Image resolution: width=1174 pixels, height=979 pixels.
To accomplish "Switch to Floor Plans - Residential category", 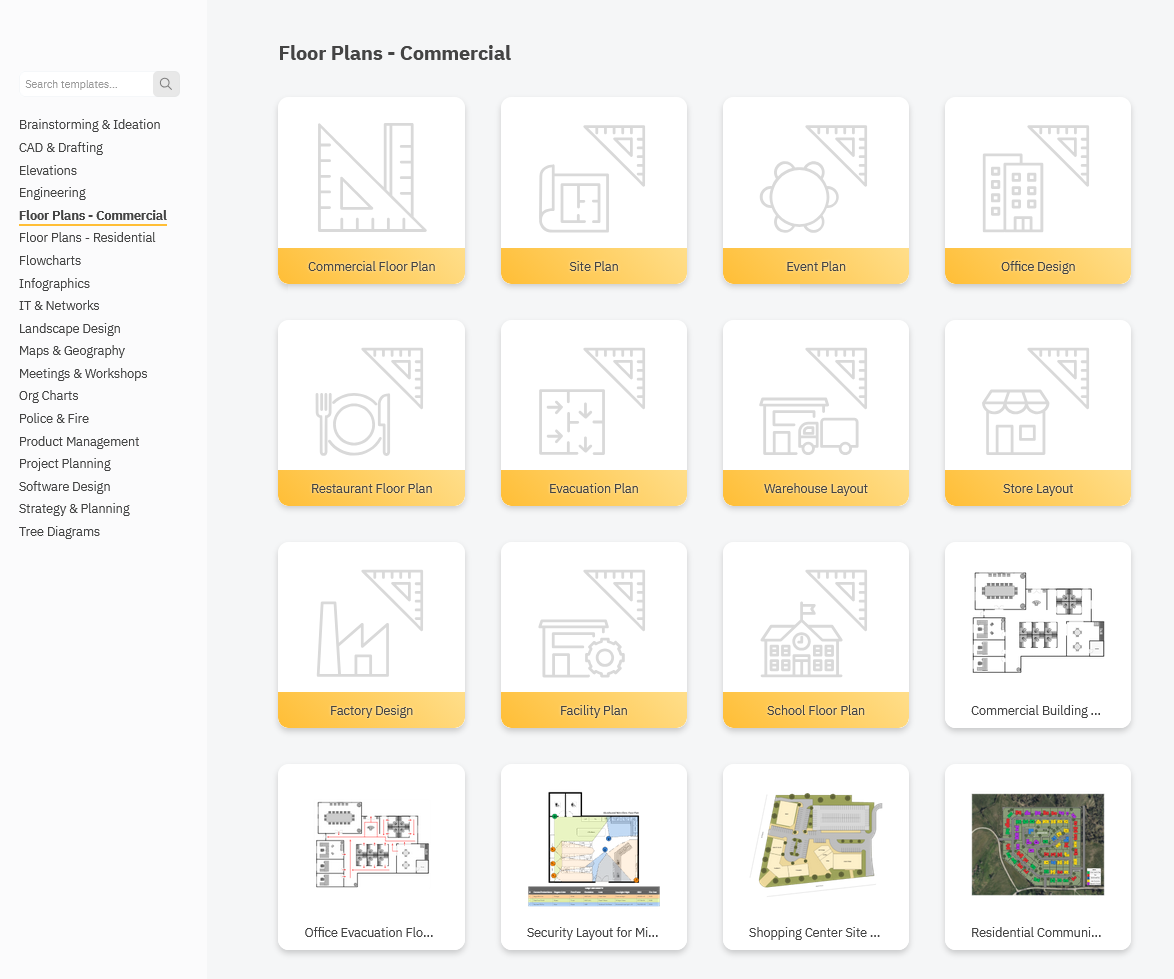I will pos(87,238).
